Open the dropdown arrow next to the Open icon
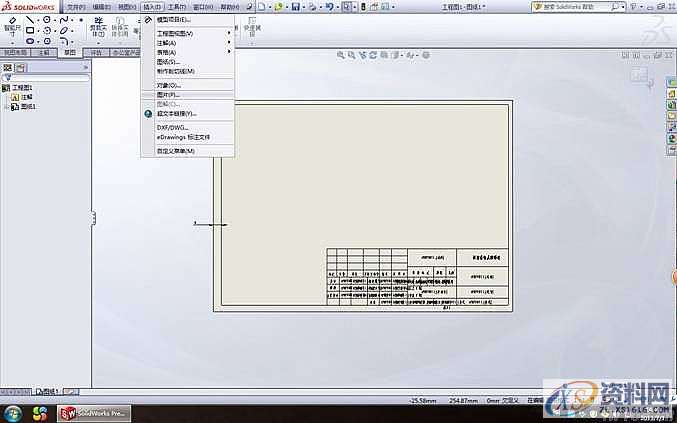Image resolution: width=677 pixels, height=423 pixels. tap(287, 7)
